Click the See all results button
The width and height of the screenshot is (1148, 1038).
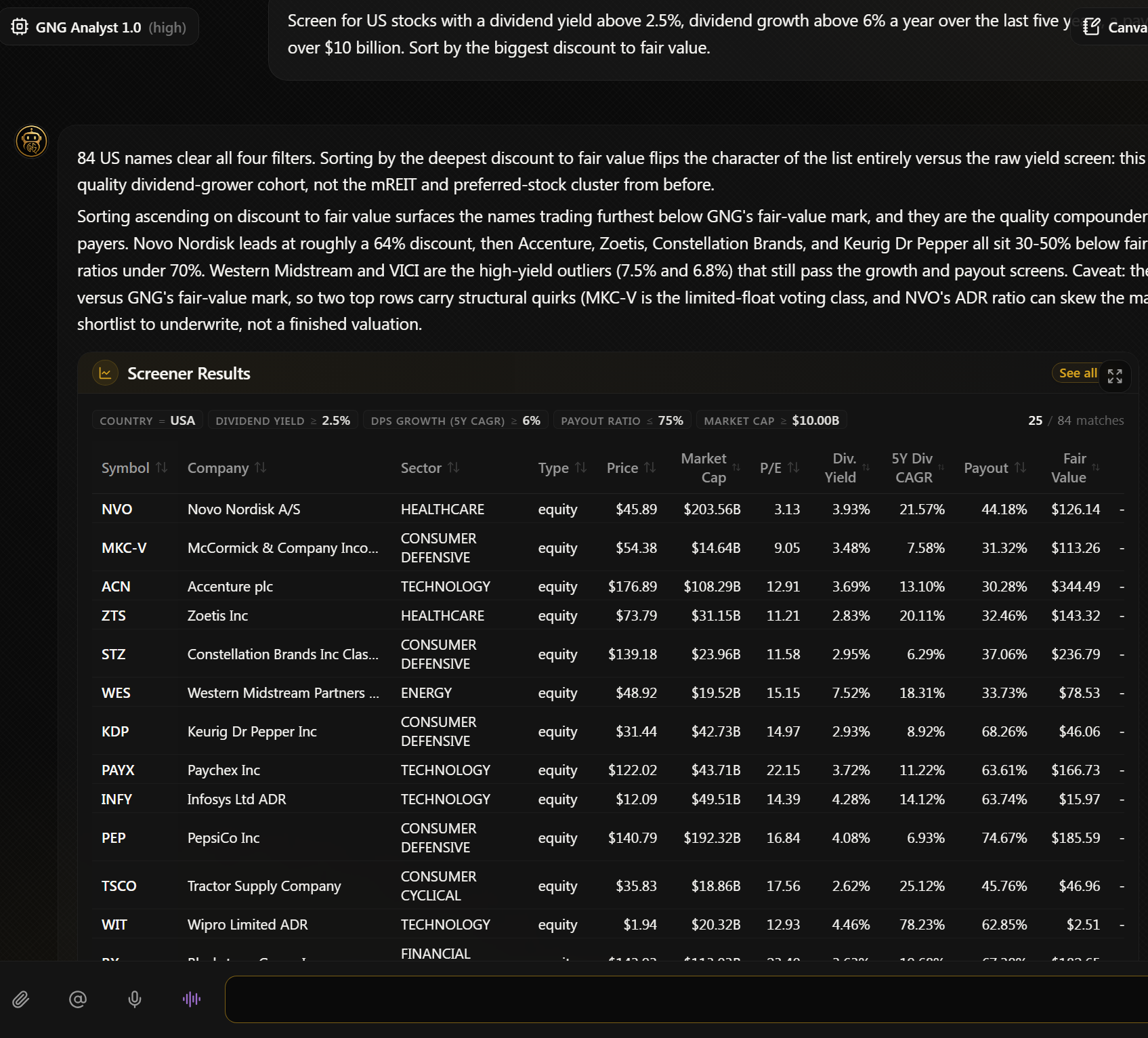[1078, 373]
